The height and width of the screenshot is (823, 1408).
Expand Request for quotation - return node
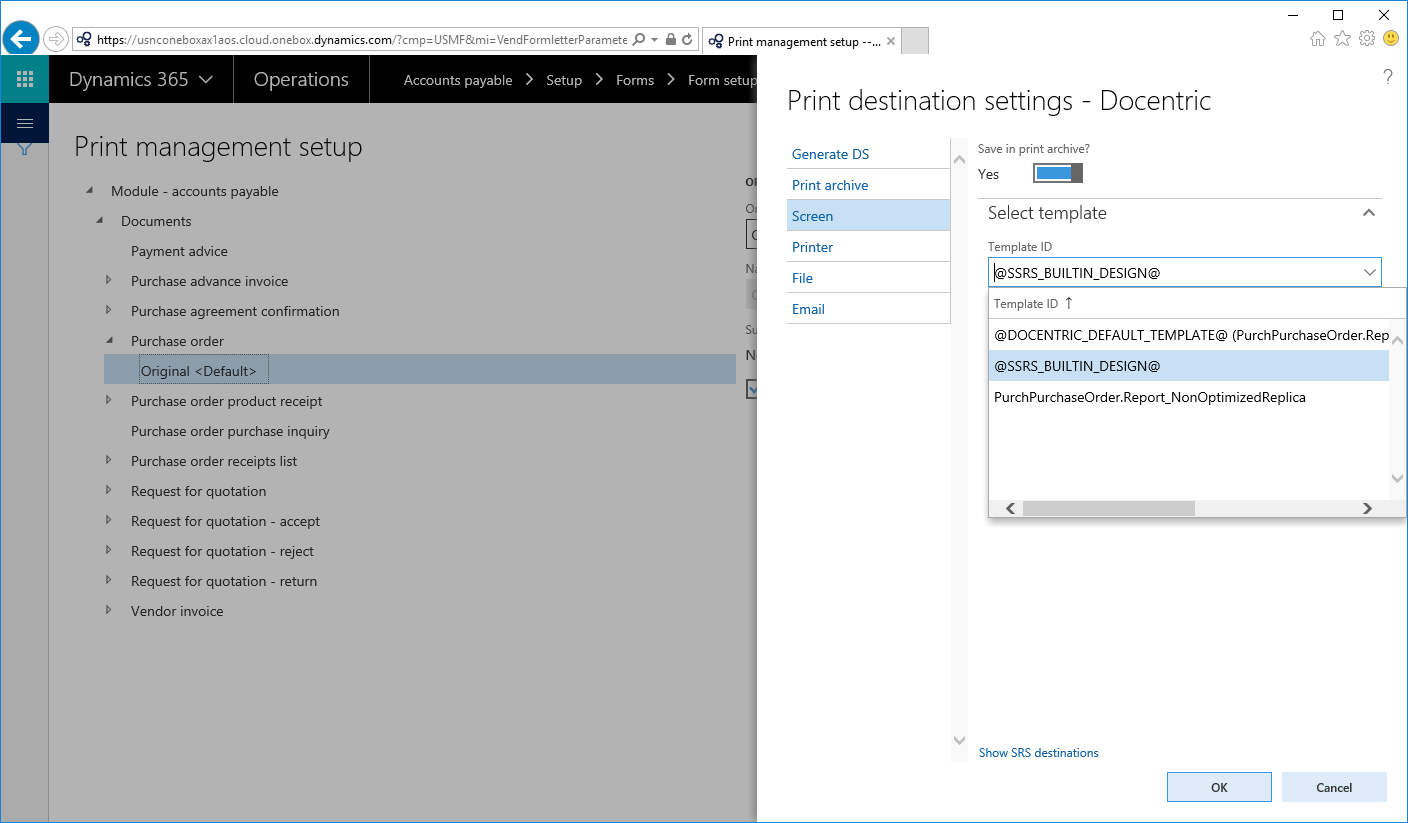[109, 581]
